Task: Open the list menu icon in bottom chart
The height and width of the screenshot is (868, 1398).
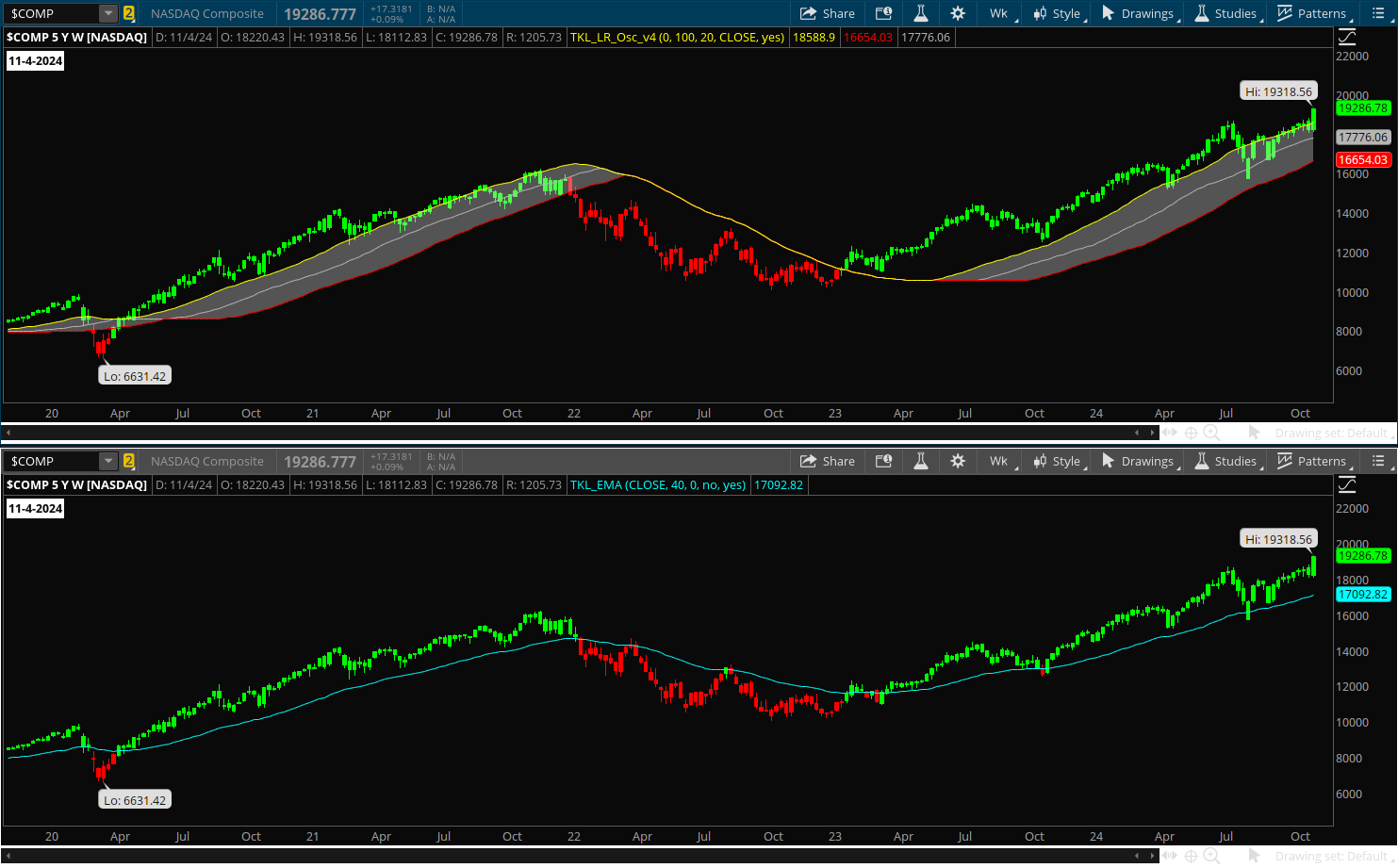Action: [x=1378, y=461]
